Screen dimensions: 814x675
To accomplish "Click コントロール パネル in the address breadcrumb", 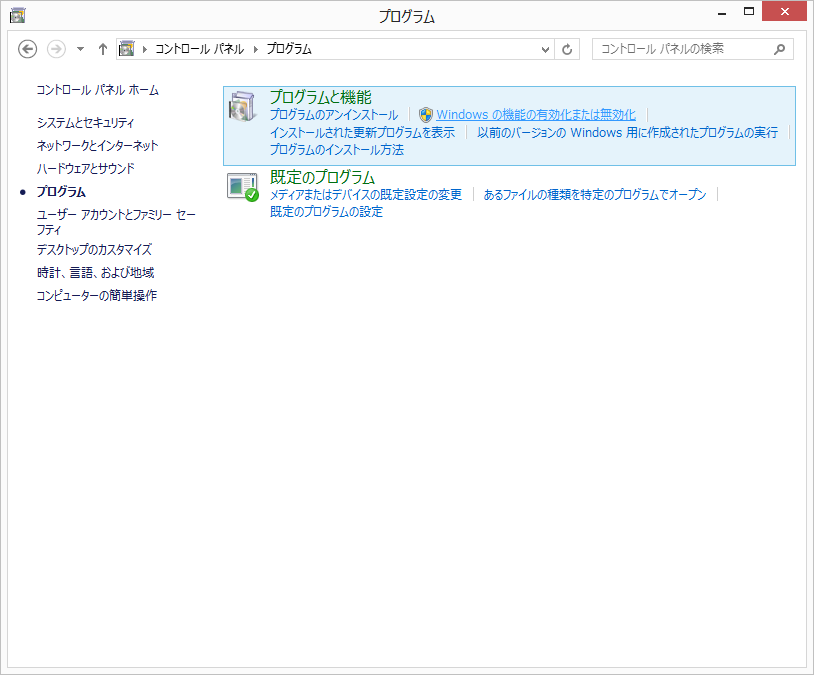I will coord(200,49).
